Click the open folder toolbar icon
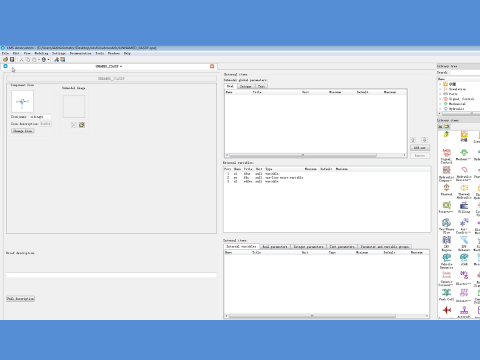Viewport: 480px width, 360px height. coord(5,59)
